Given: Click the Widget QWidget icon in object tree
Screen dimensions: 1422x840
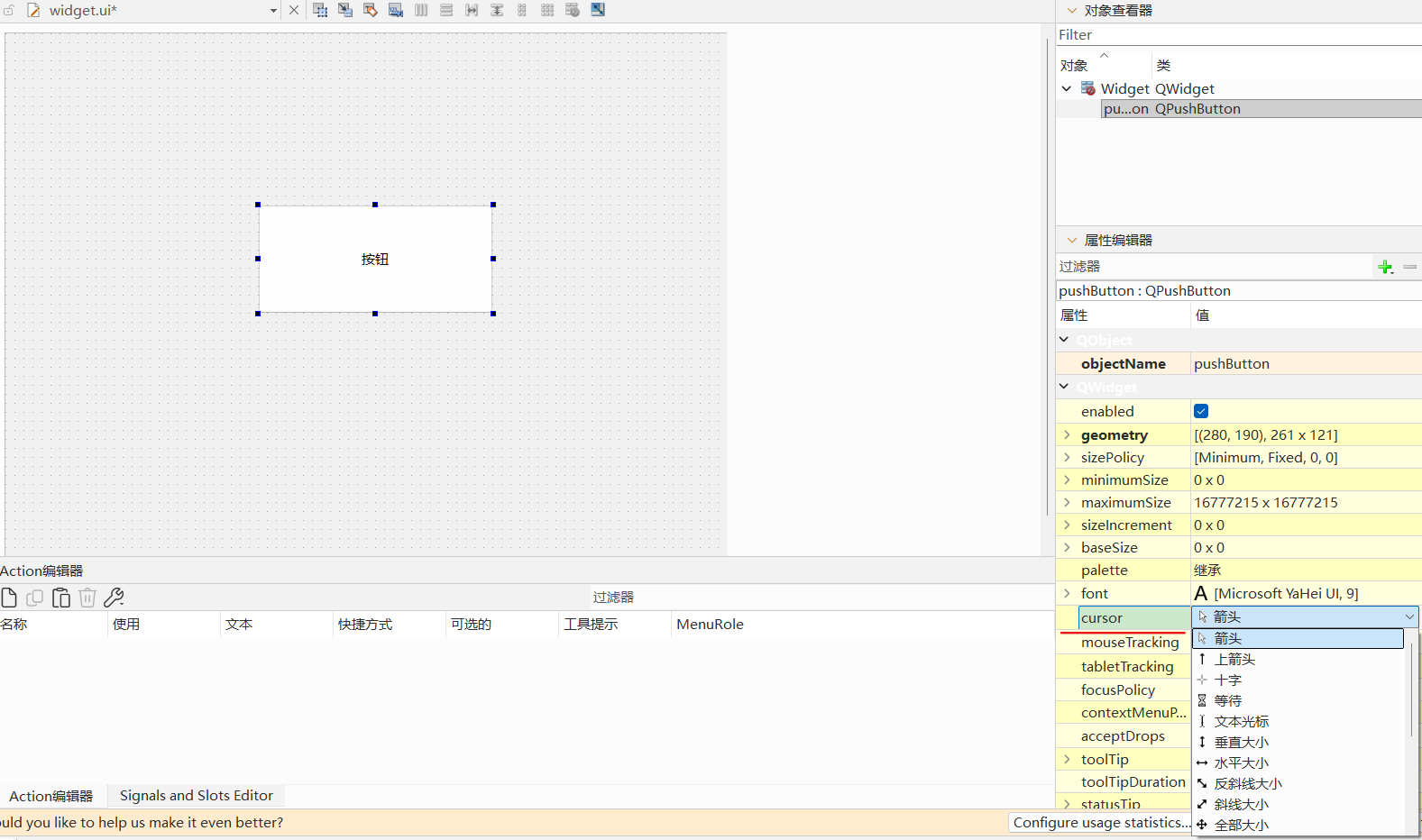Looking at the screenshot, I should [x=1088, y=88].
